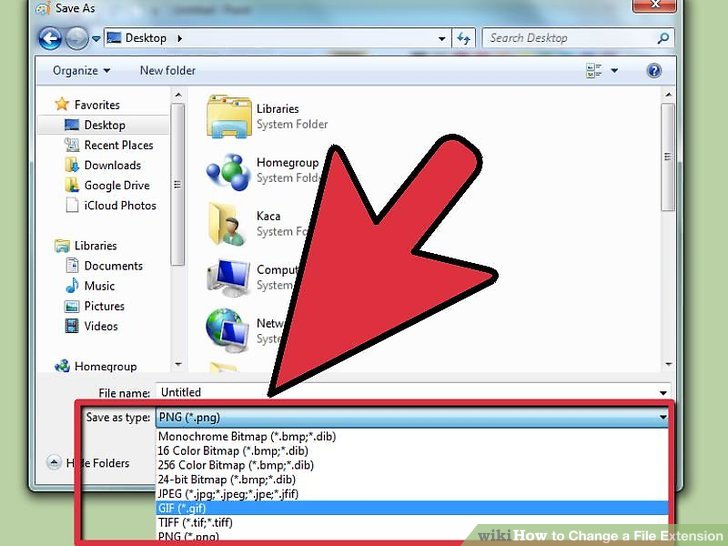The width and height of the screenshot is (728, 546).
Task: Open Music library in sidebar
Action: (99, 286)
